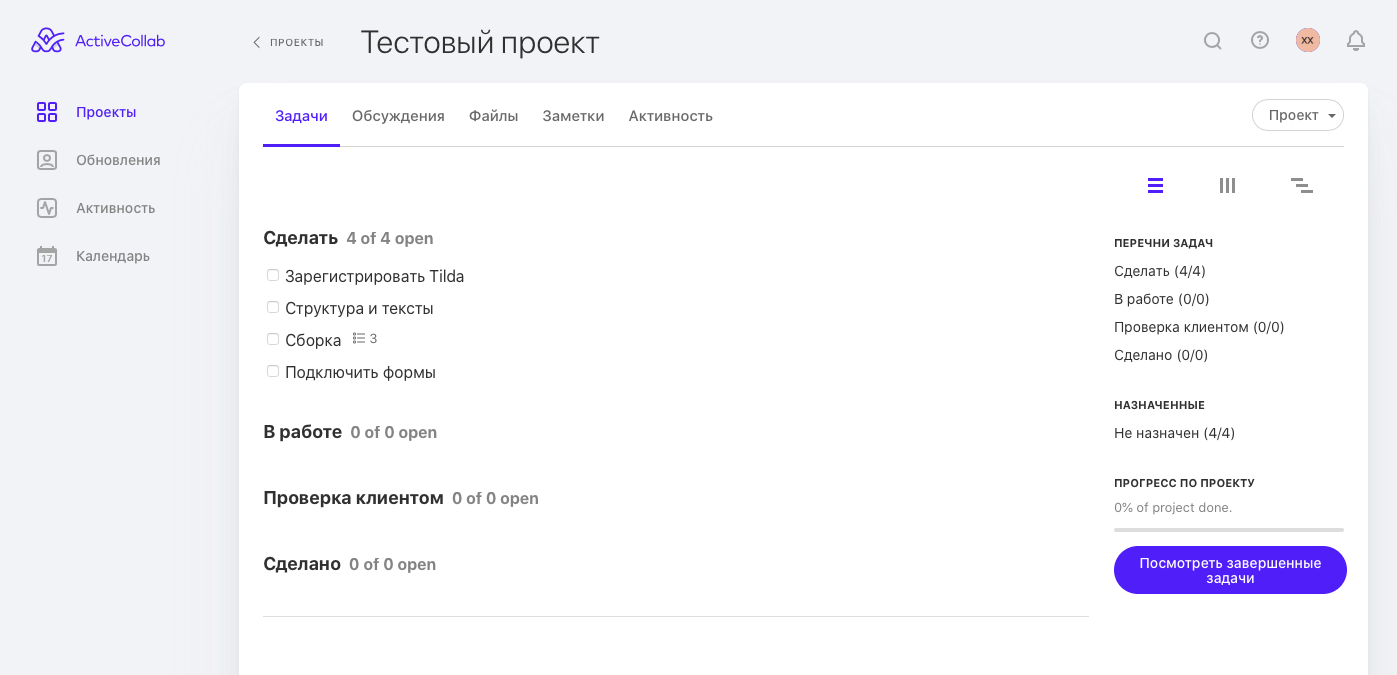Screen dimensions: 1397x675
Task: Open the notifications bell
Action: [1356, 40]
